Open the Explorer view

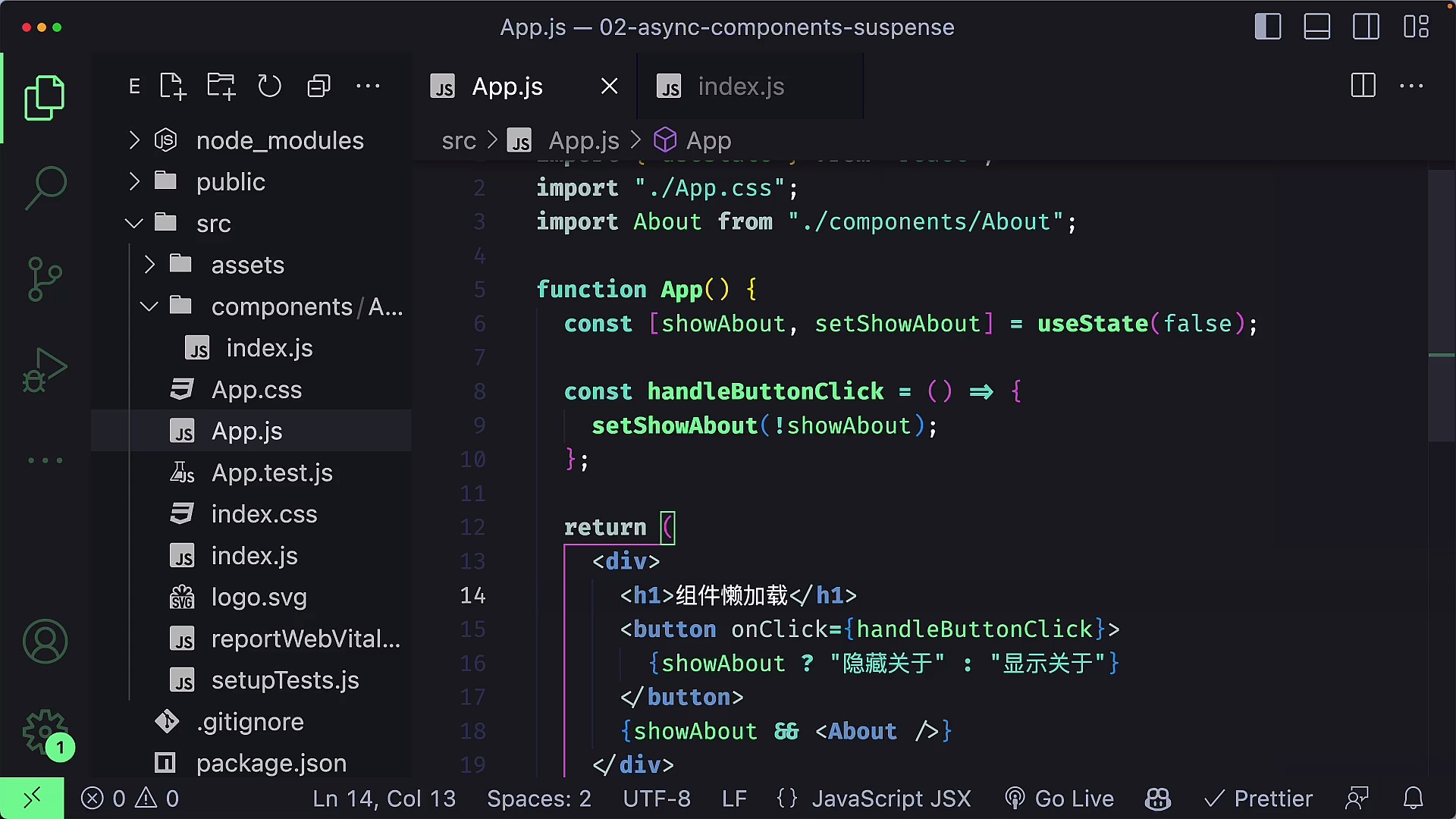44,96
